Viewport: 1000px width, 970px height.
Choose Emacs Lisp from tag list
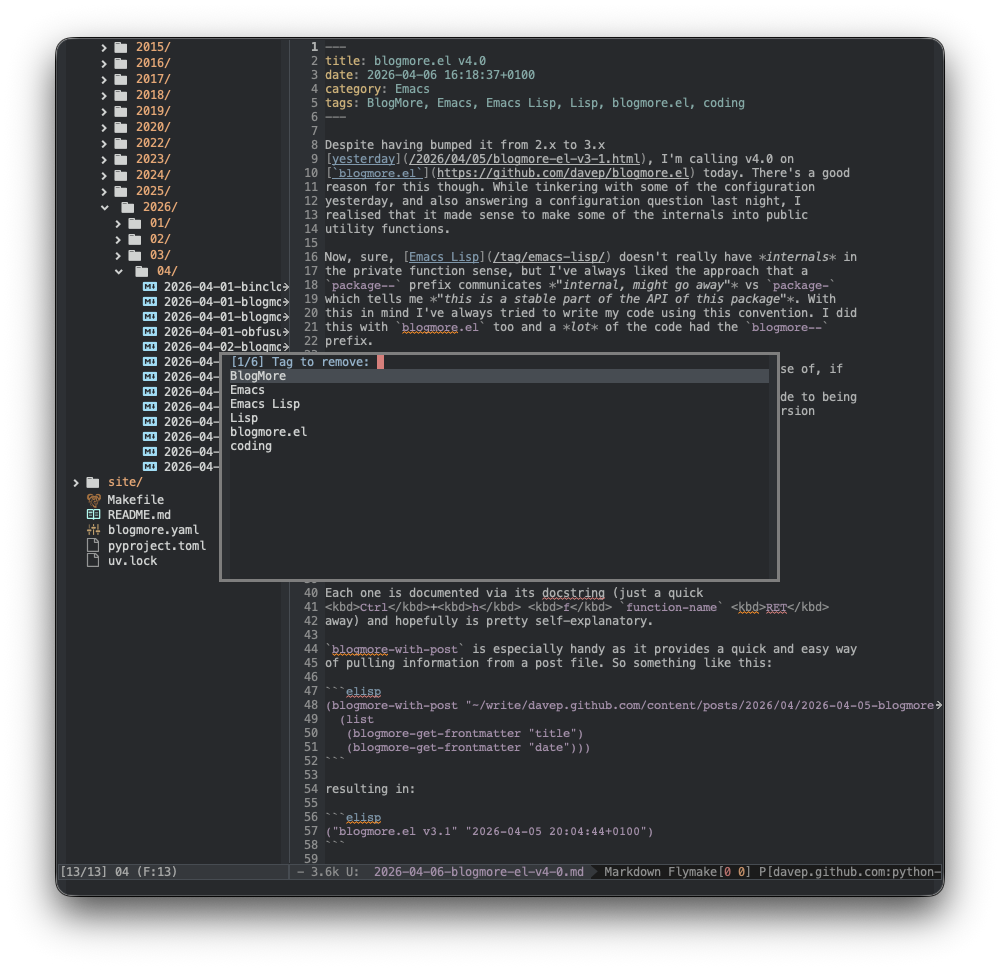click(x=265, y=404)
